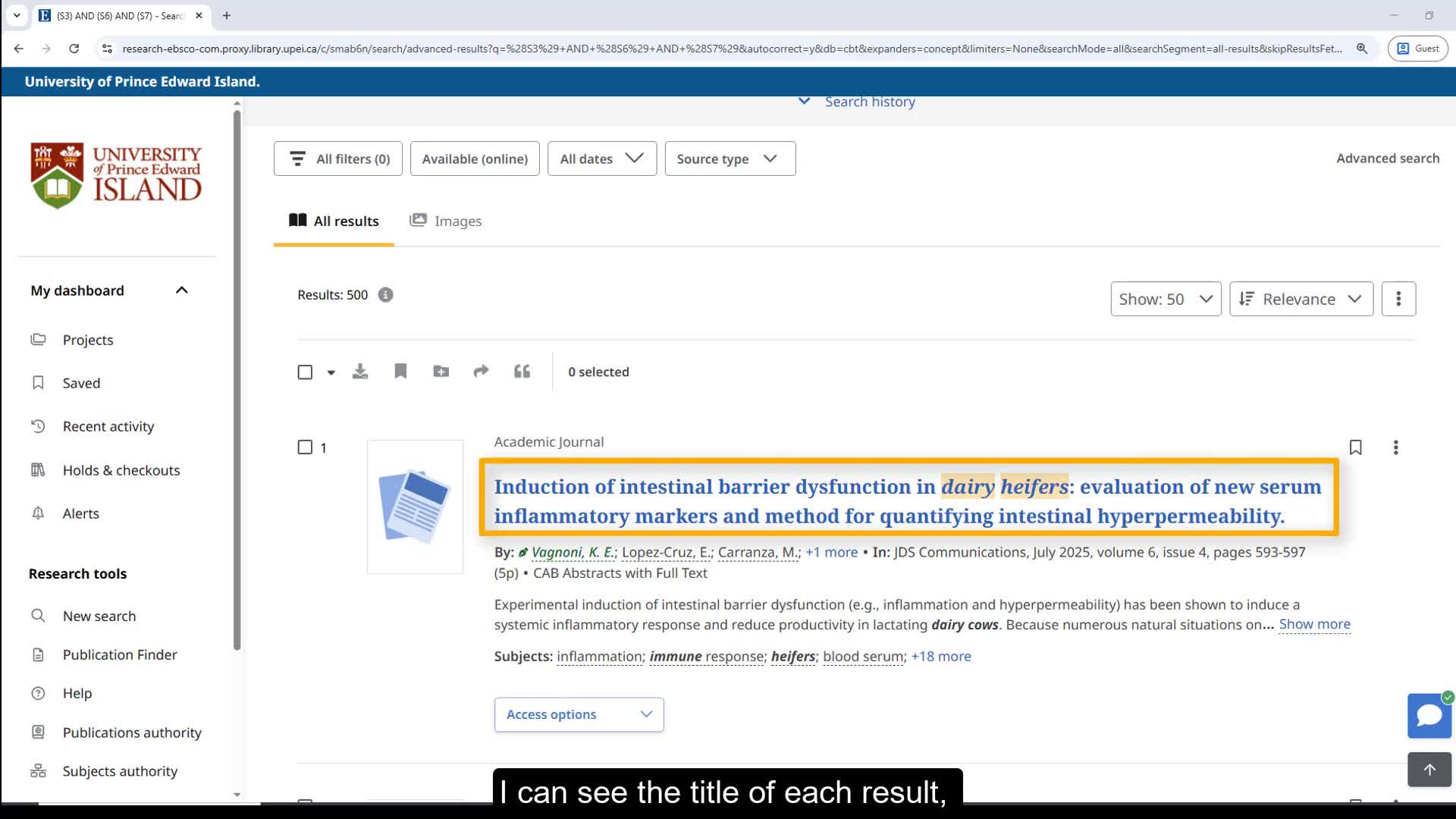The height and width of the screenshot is (819, 1456).
Task: Switch to the Images tab
Action: [446, 221]
